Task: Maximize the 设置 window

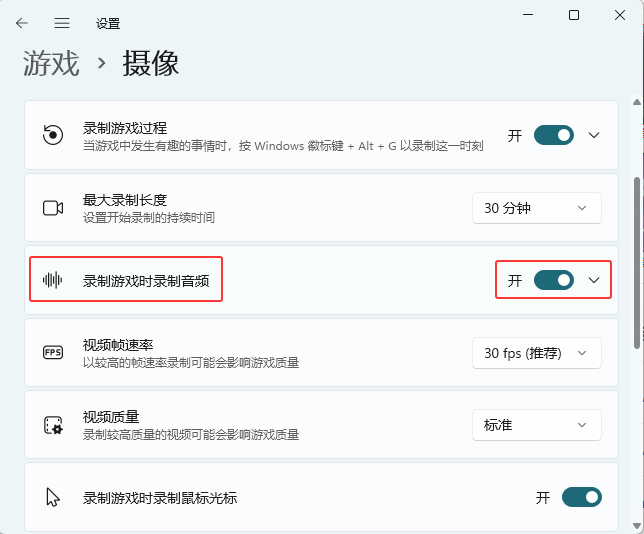Action: (574, 15)
